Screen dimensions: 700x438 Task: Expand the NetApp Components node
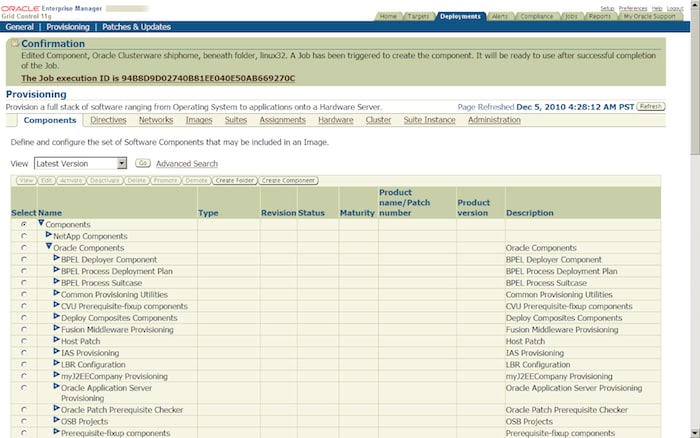pyautogui.click(x=49, y=234)
